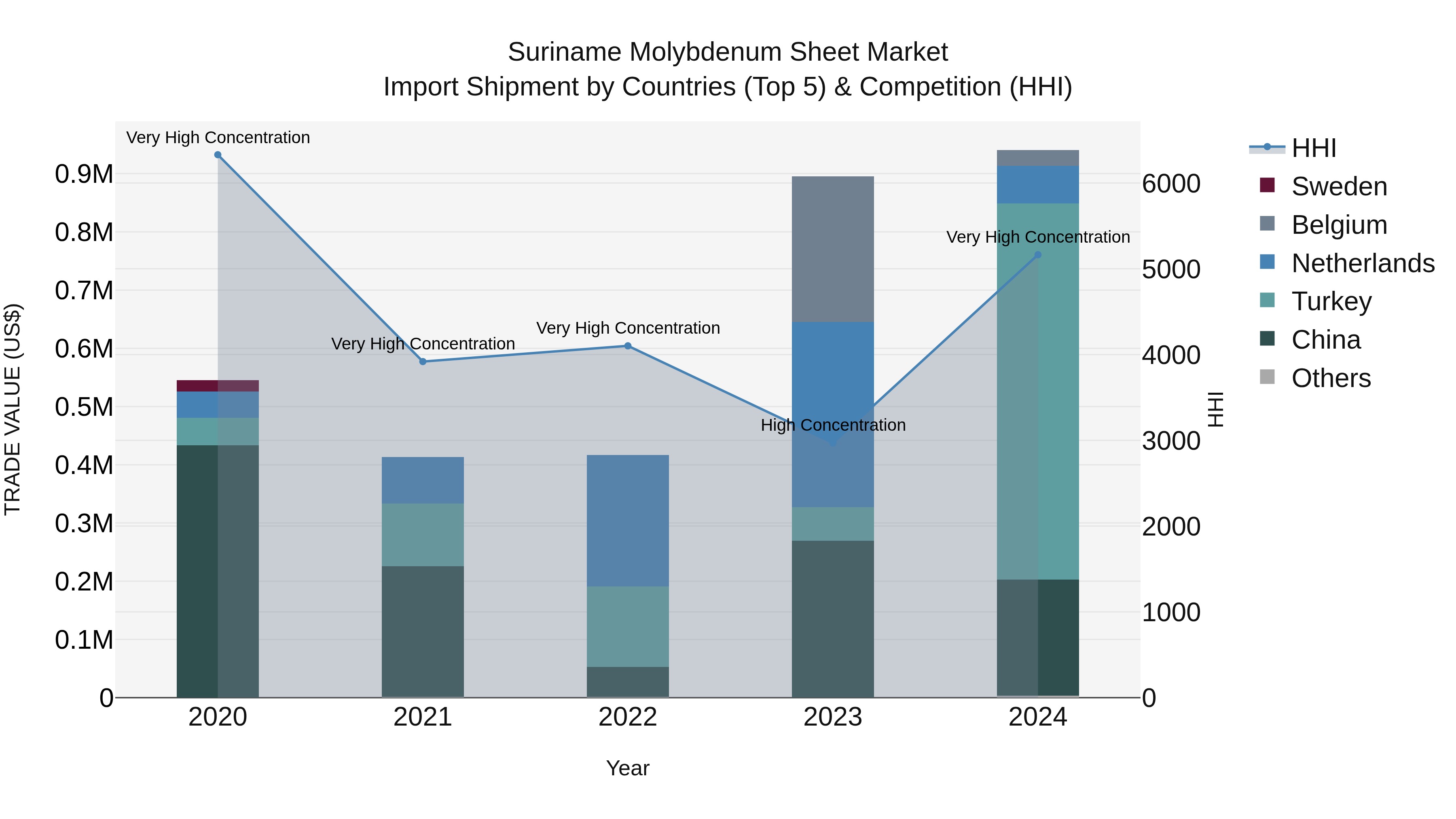
Task: Click the right 'HHI' axis title
Action: pos(1215,409)
